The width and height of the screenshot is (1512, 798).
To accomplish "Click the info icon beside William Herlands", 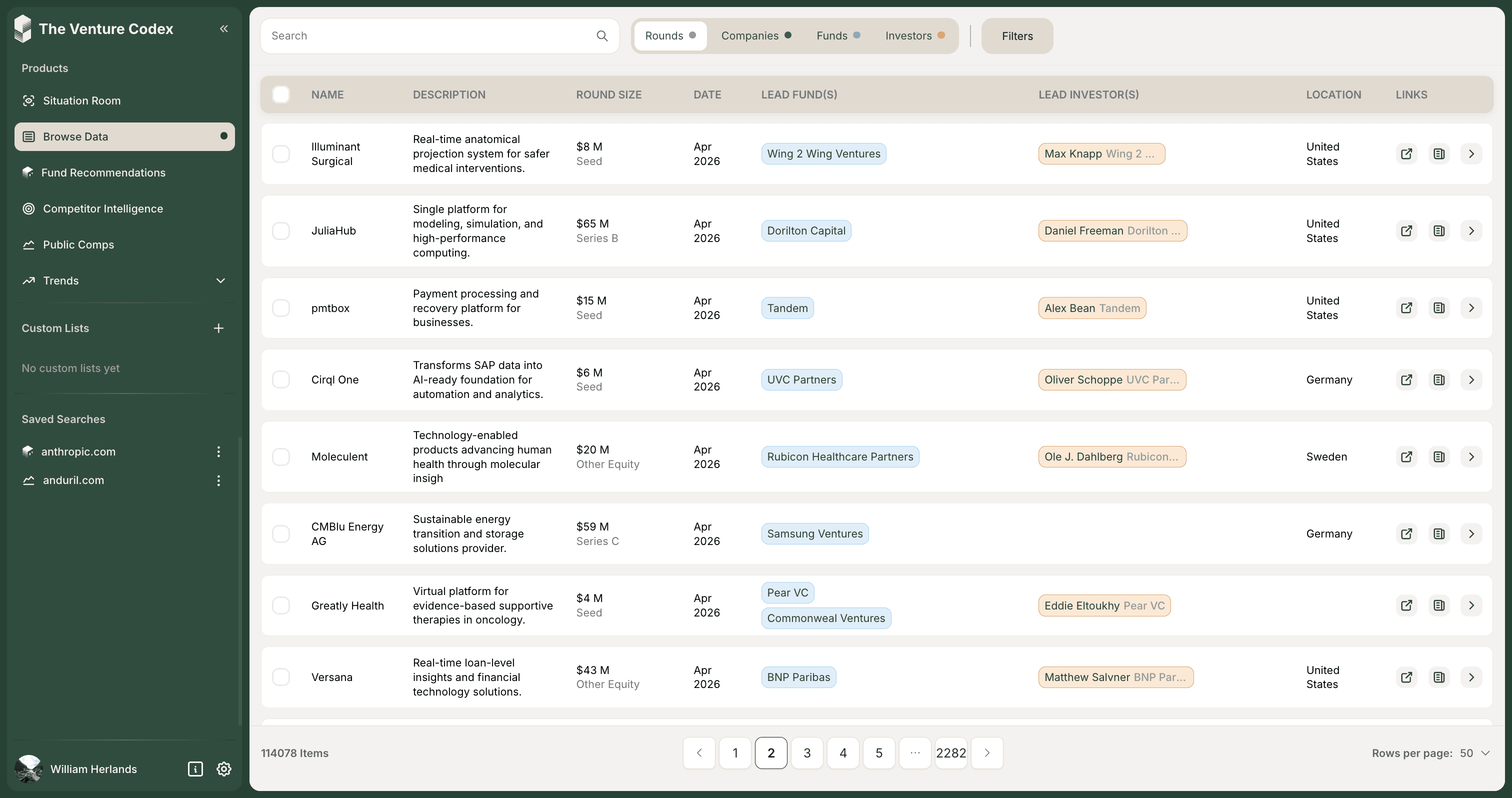I will point(195,769).
